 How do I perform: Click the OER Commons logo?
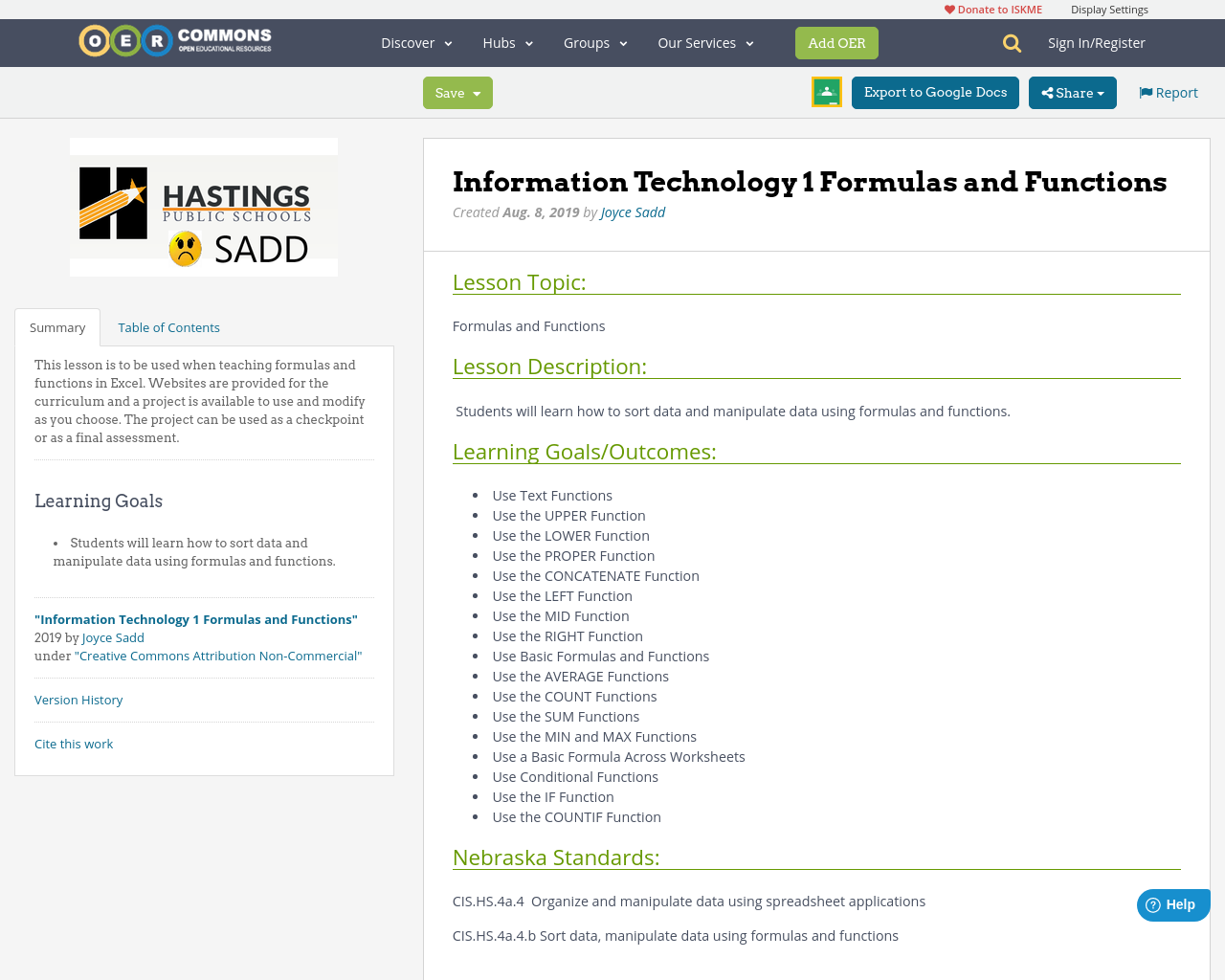[174, 38]
